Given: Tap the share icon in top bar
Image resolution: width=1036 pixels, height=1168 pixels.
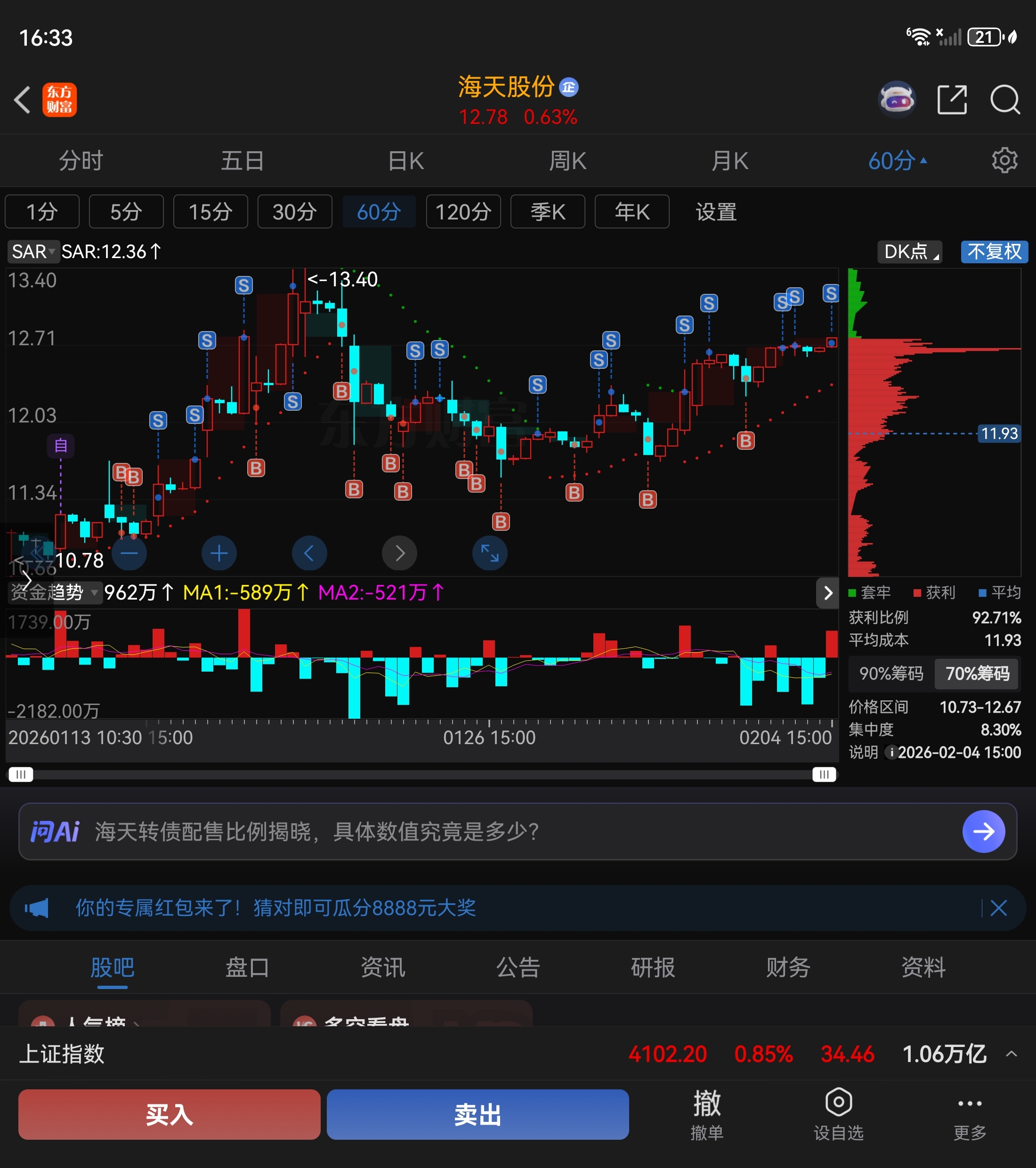Looking at the screenshot, I should click(951, 98).
